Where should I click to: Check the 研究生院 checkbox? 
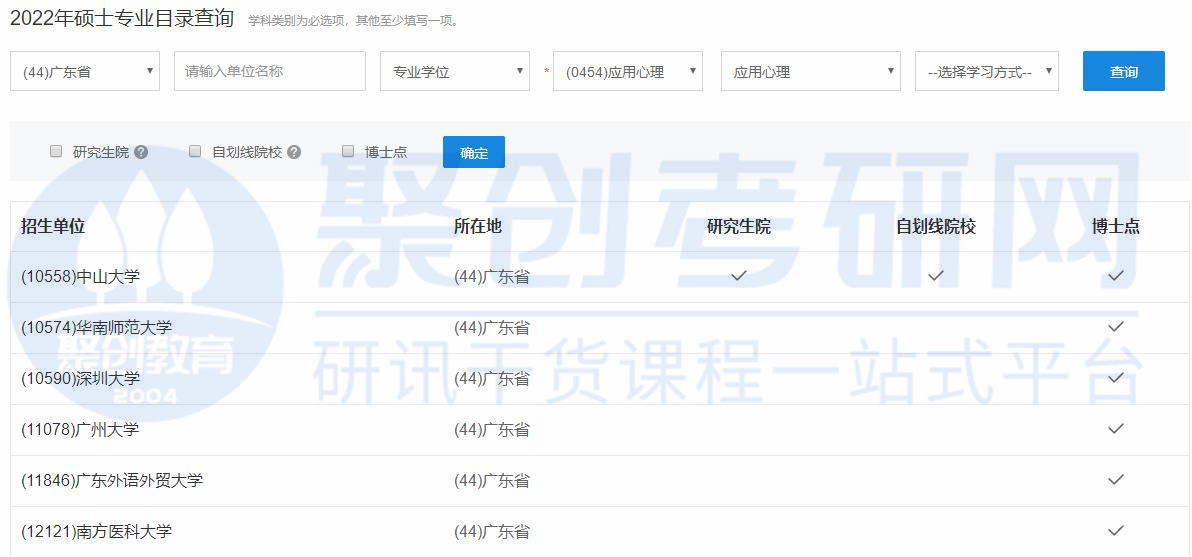coord(55,151)
